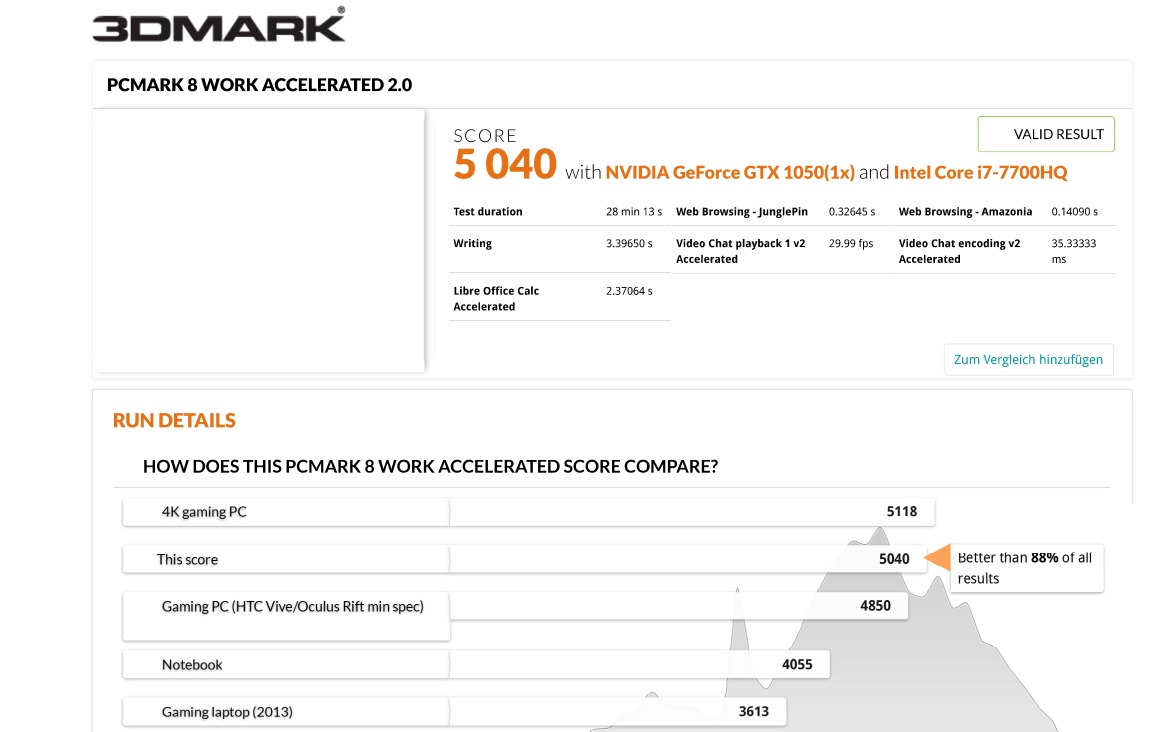Click the empty result thumbnail panel
The height and width of the screenshot is (732, 1170).
259,240
